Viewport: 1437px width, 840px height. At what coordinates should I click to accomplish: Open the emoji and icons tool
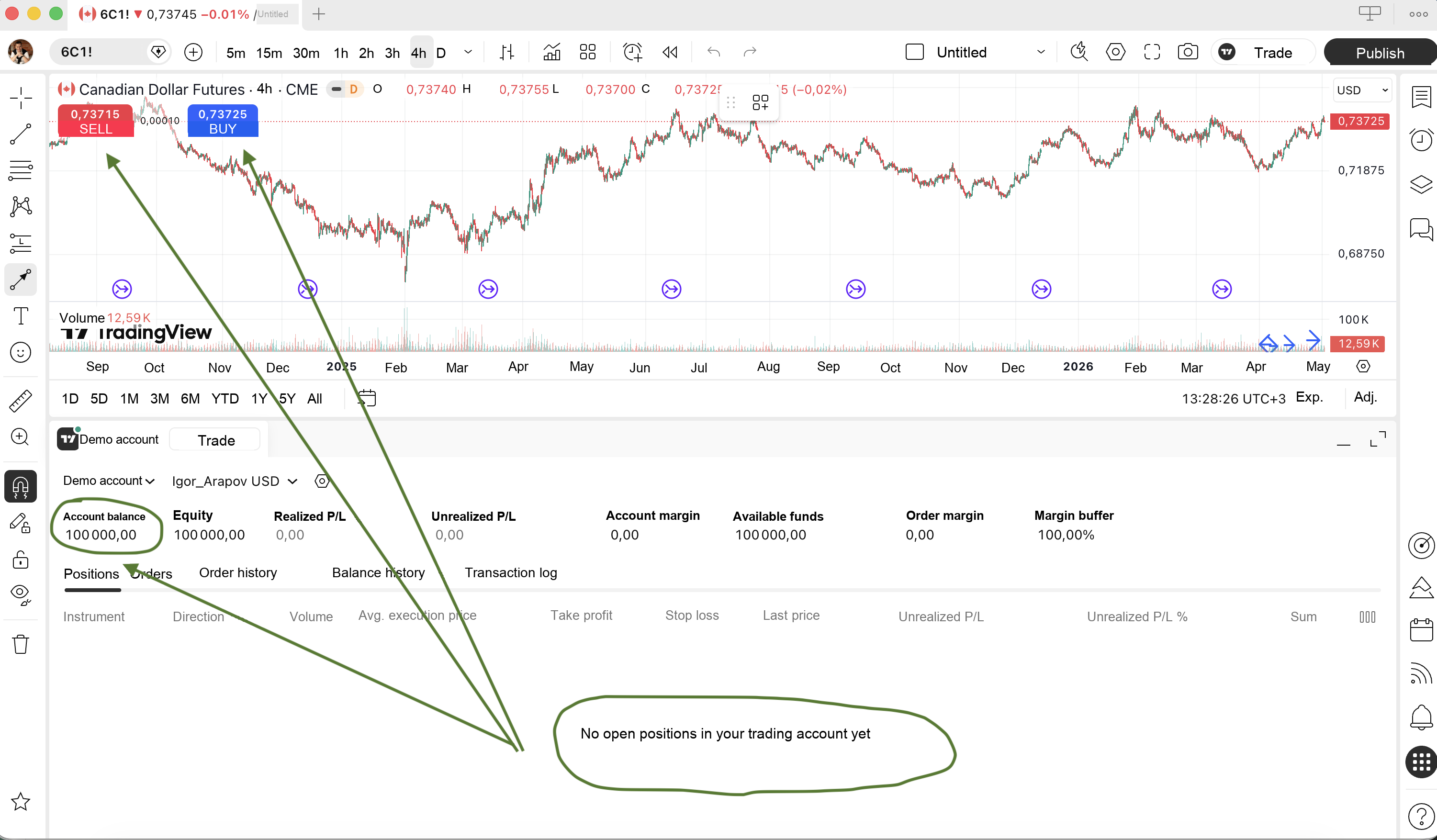[21, 352]
